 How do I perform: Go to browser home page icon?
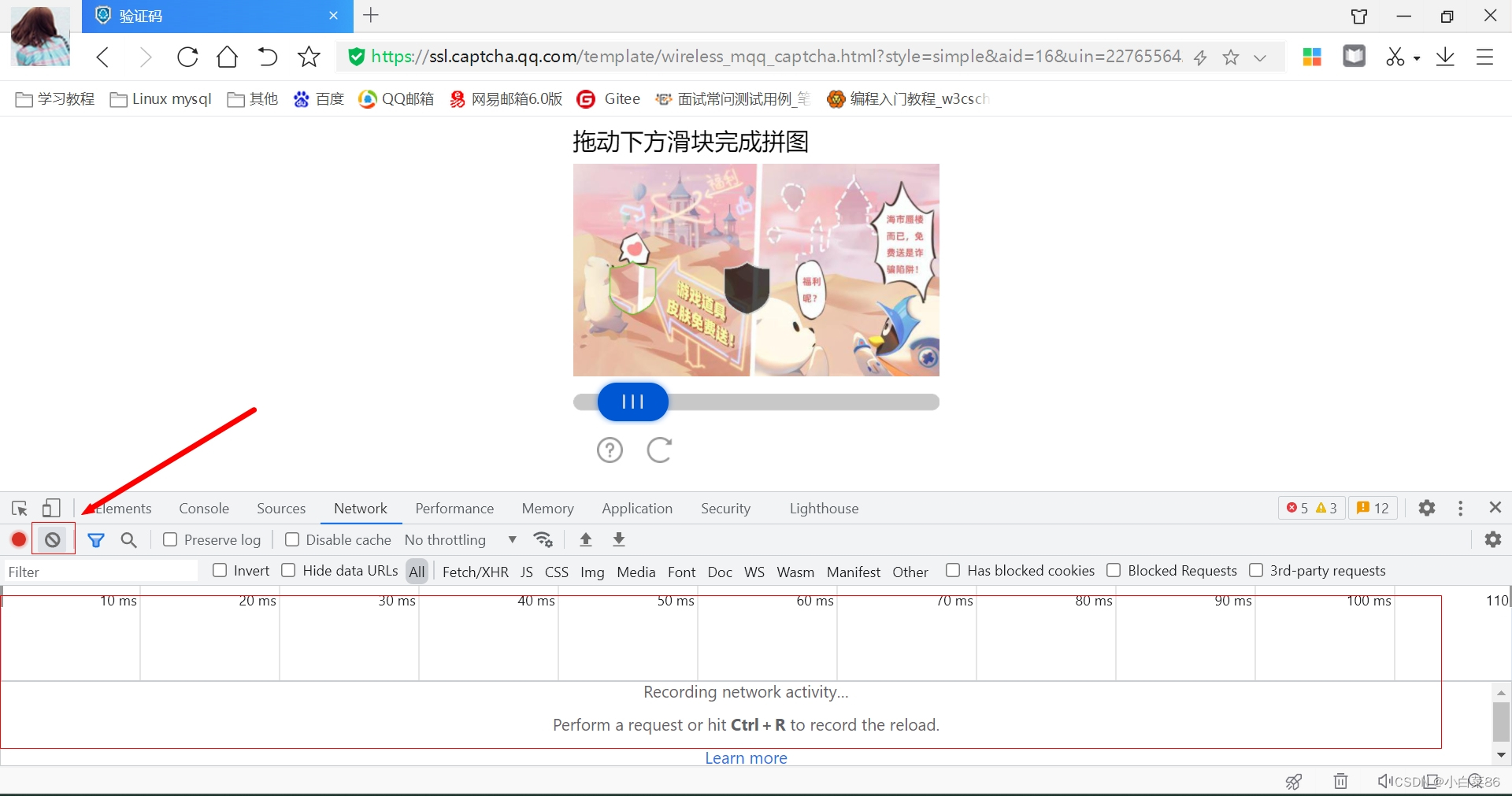pyautogui.click(x=228, y=57)
